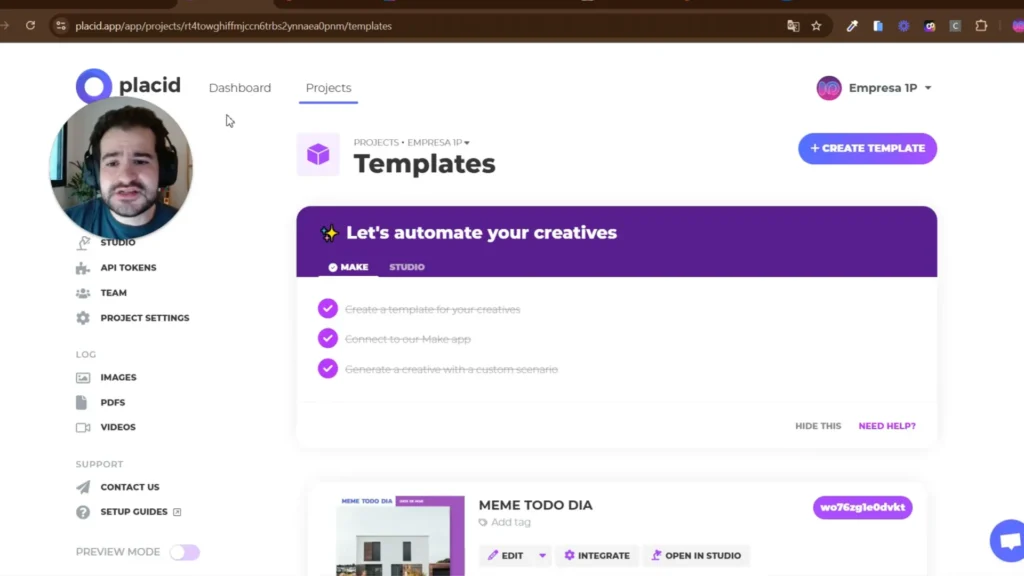Image resolution: width=1024 pixels, height=576 pixels.
Task: Click Hide This link
Action: point(818,426)
